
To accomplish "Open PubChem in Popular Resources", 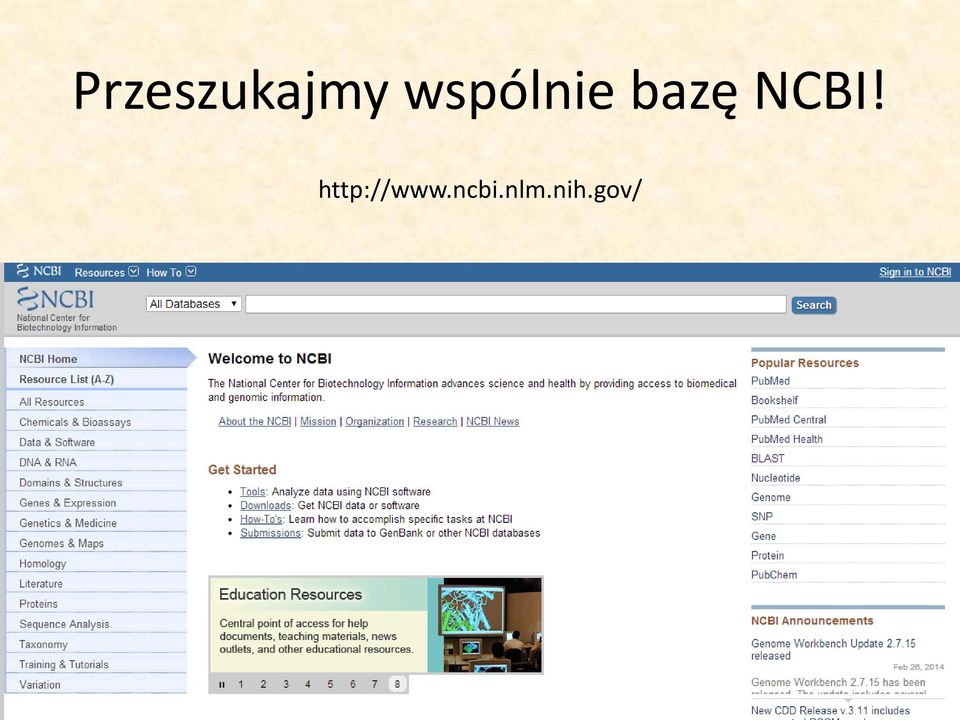I will pyautogui.click(x=774, y=575).
